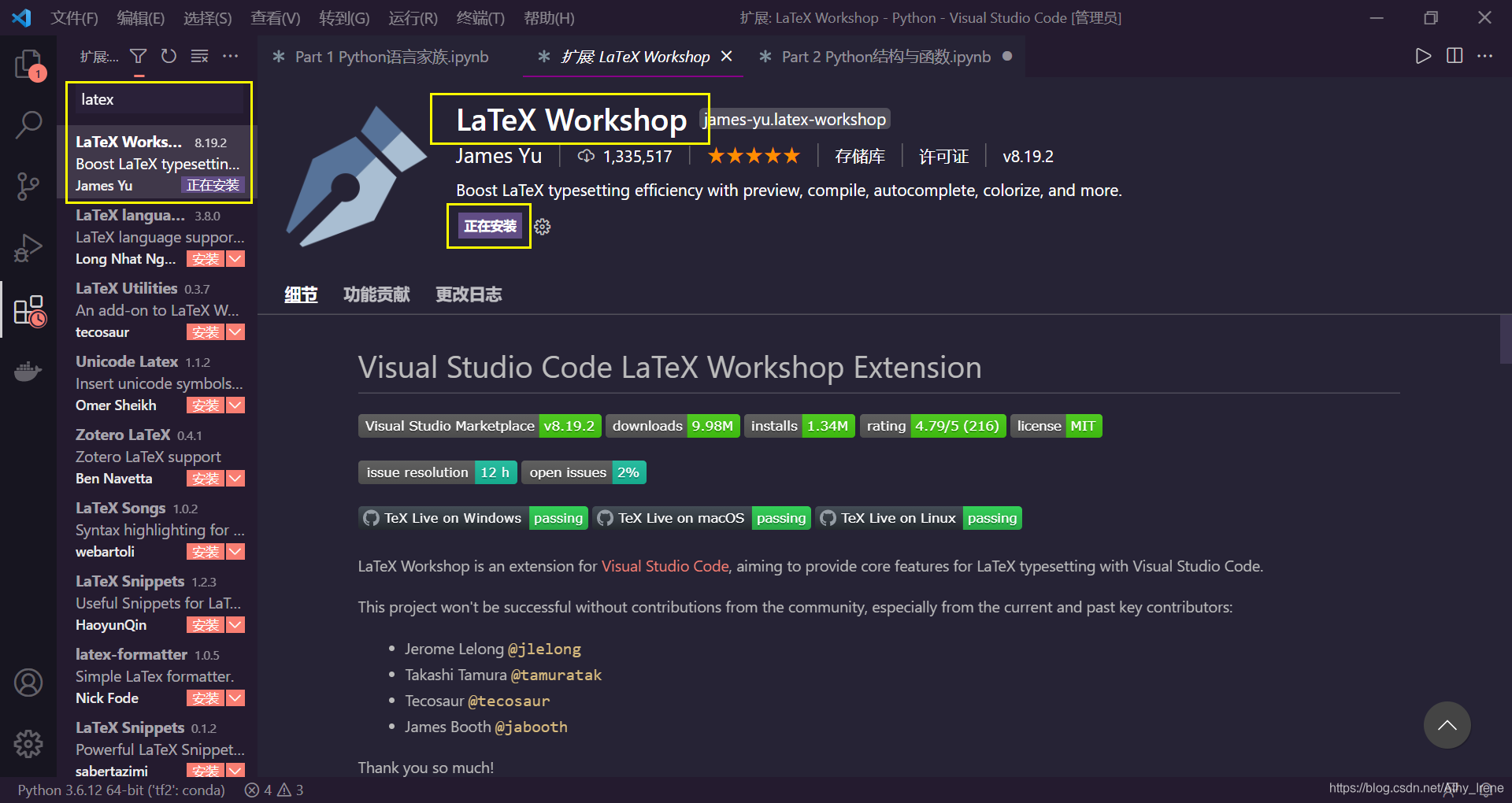Open the Search view in activity bar

click(28, 124)
